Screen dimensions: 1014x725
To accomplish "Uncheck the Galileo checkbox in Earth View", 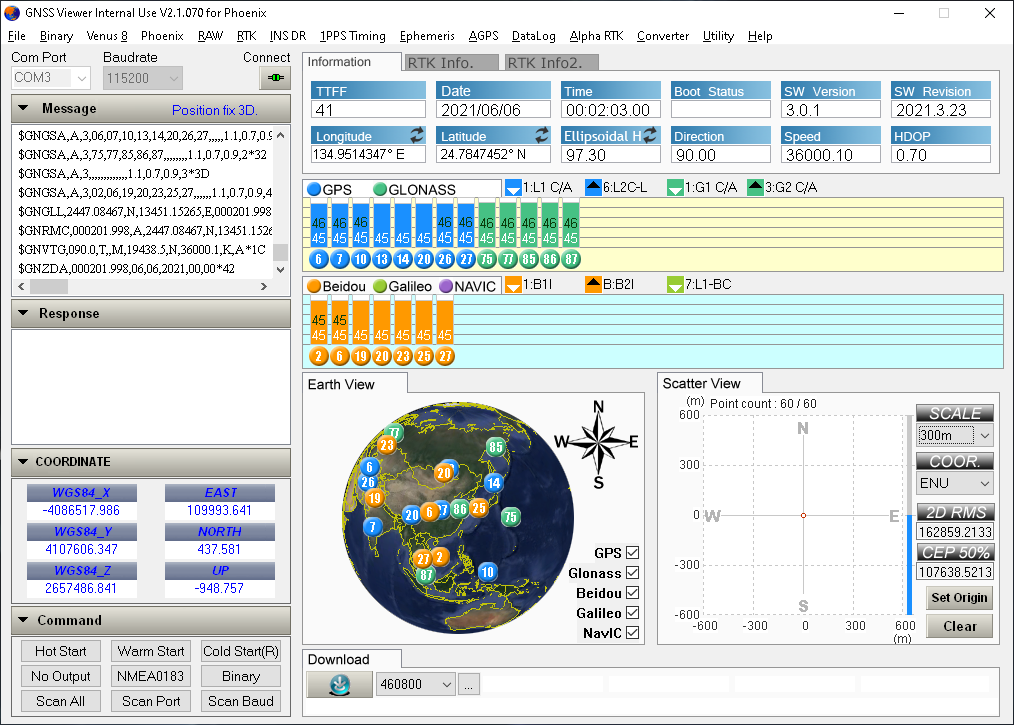I will [x=632, y=612].
